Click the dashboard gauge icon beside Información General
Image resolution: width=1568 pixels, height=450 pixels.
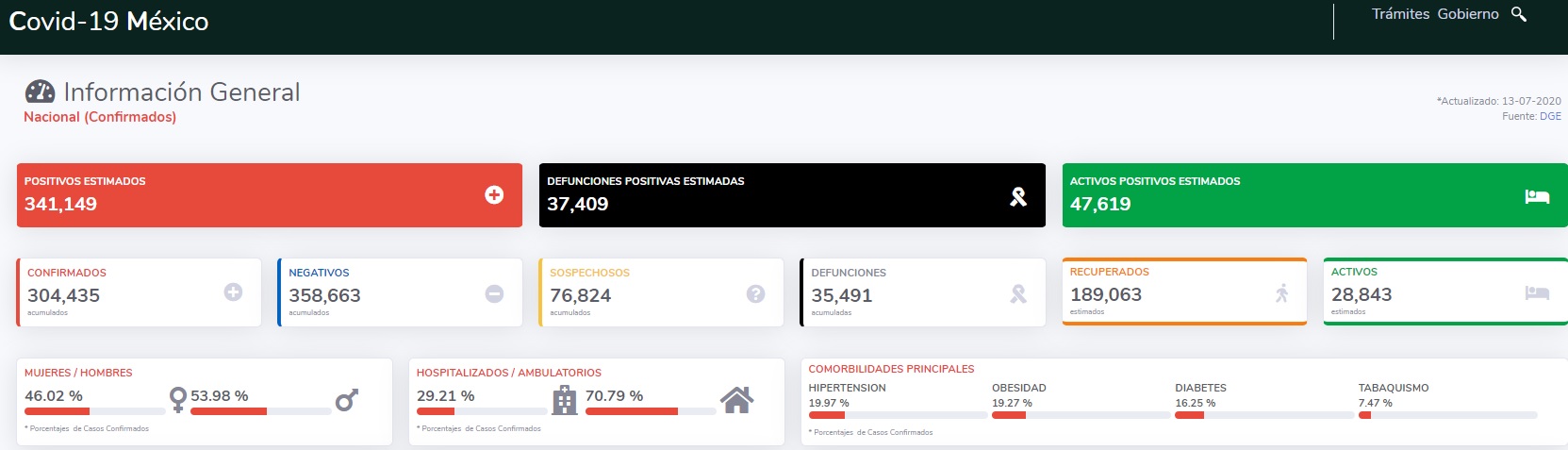[x=40, y=92]
